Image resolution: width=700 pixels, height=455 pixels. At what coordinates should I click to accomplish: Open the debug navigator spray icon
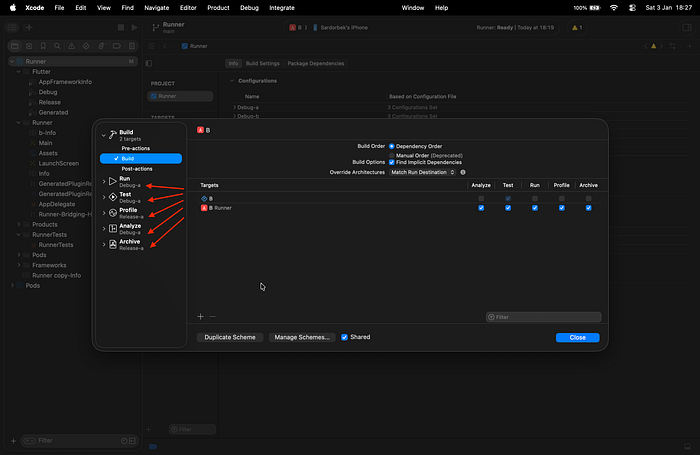[101, 46]
